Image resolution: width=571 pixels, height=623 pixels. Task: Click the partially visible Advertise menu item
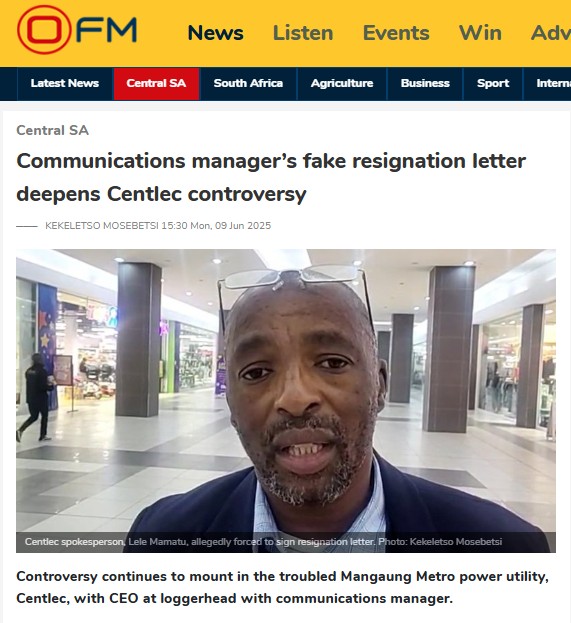[551, 33]
